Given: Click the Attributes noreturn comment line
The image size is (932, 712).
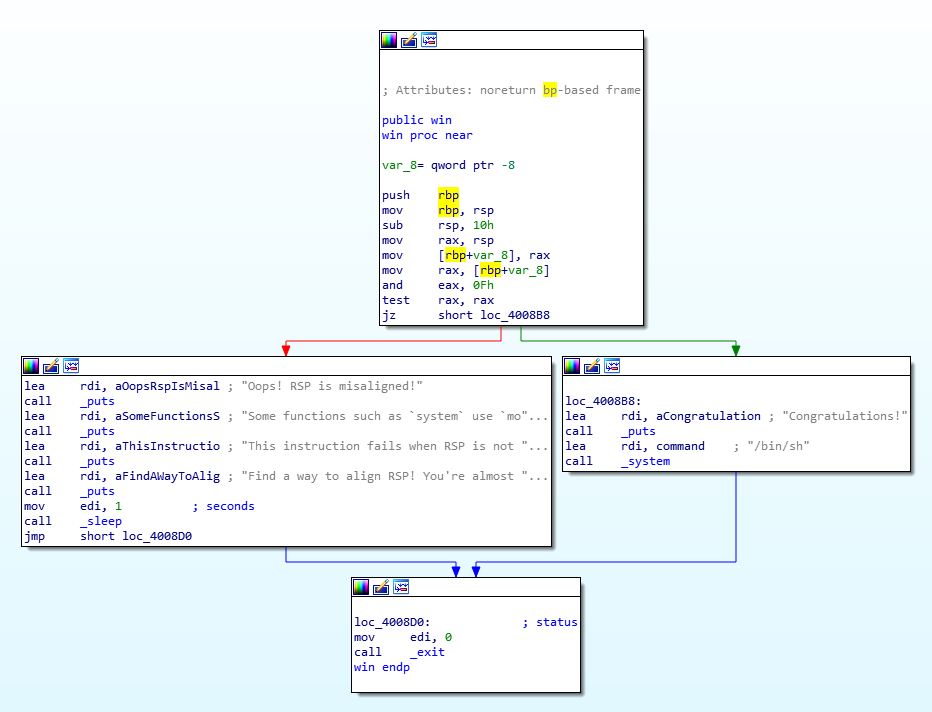Looking at the screenshot, I should click(x=511, y=90).
